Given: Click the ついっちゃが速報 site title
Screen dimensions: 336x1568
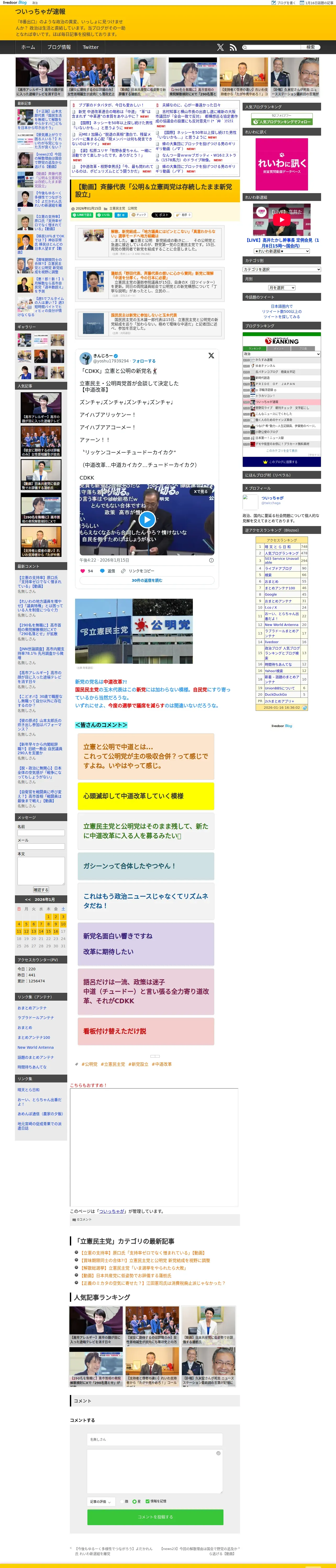Looking at the screenshot, I should pos(40,11).
